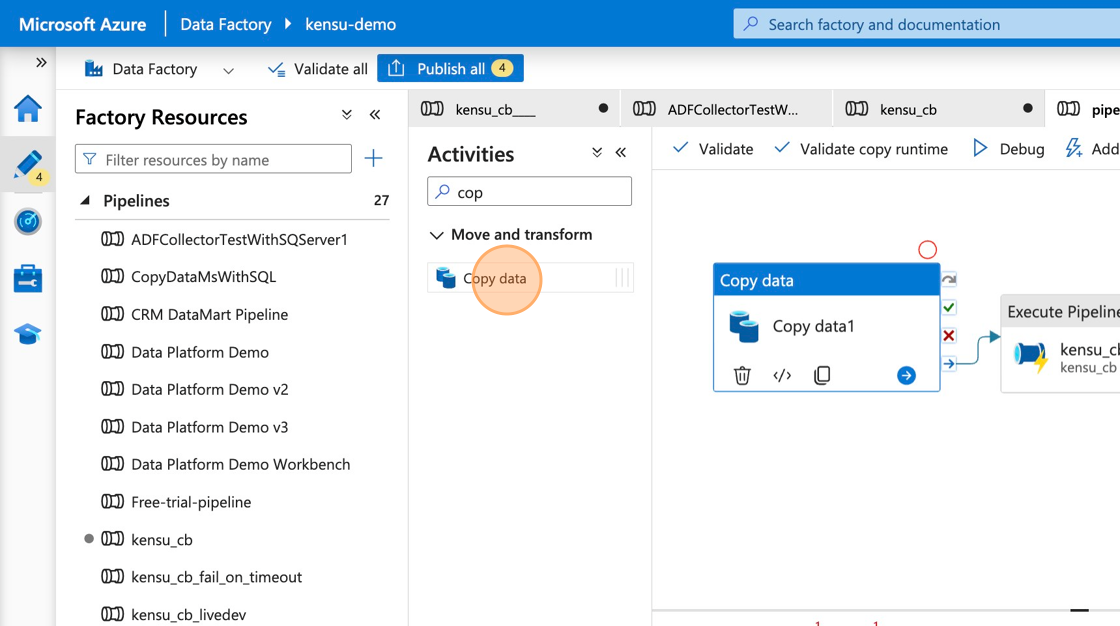Delete Copy data1 activity with trash icon
Image resolution: width=1120 pixels, height=626 pixels.
tap(742, 375)
